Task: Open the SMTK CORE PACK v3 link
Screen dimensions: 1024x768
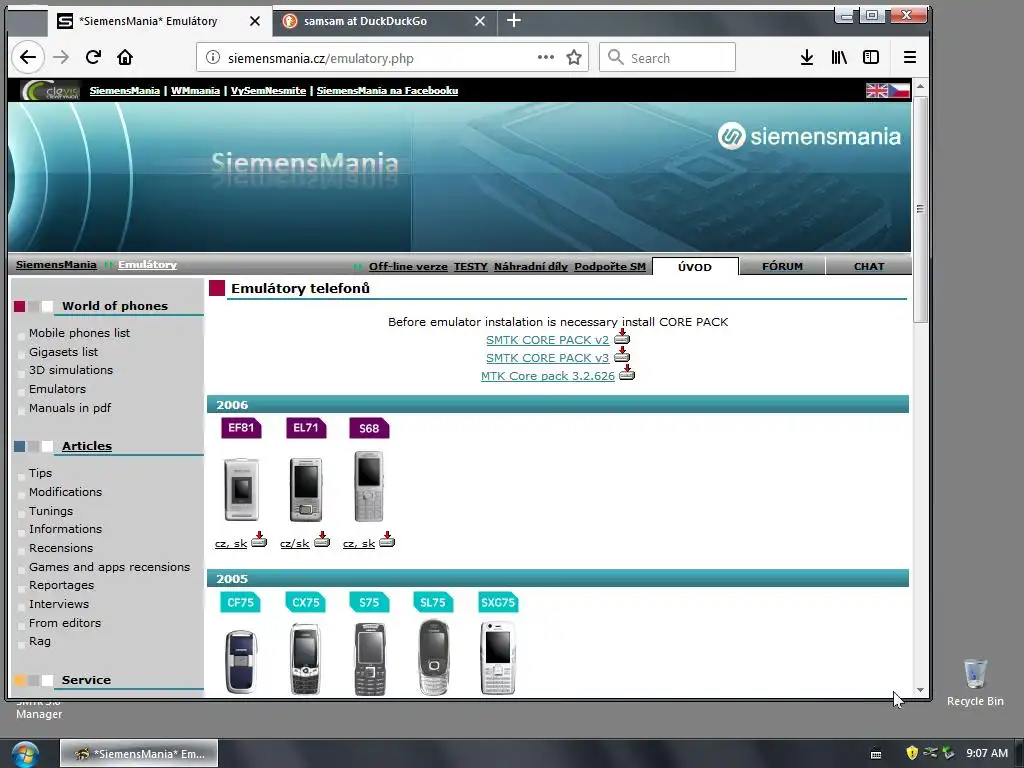Action: coord(547,358)
